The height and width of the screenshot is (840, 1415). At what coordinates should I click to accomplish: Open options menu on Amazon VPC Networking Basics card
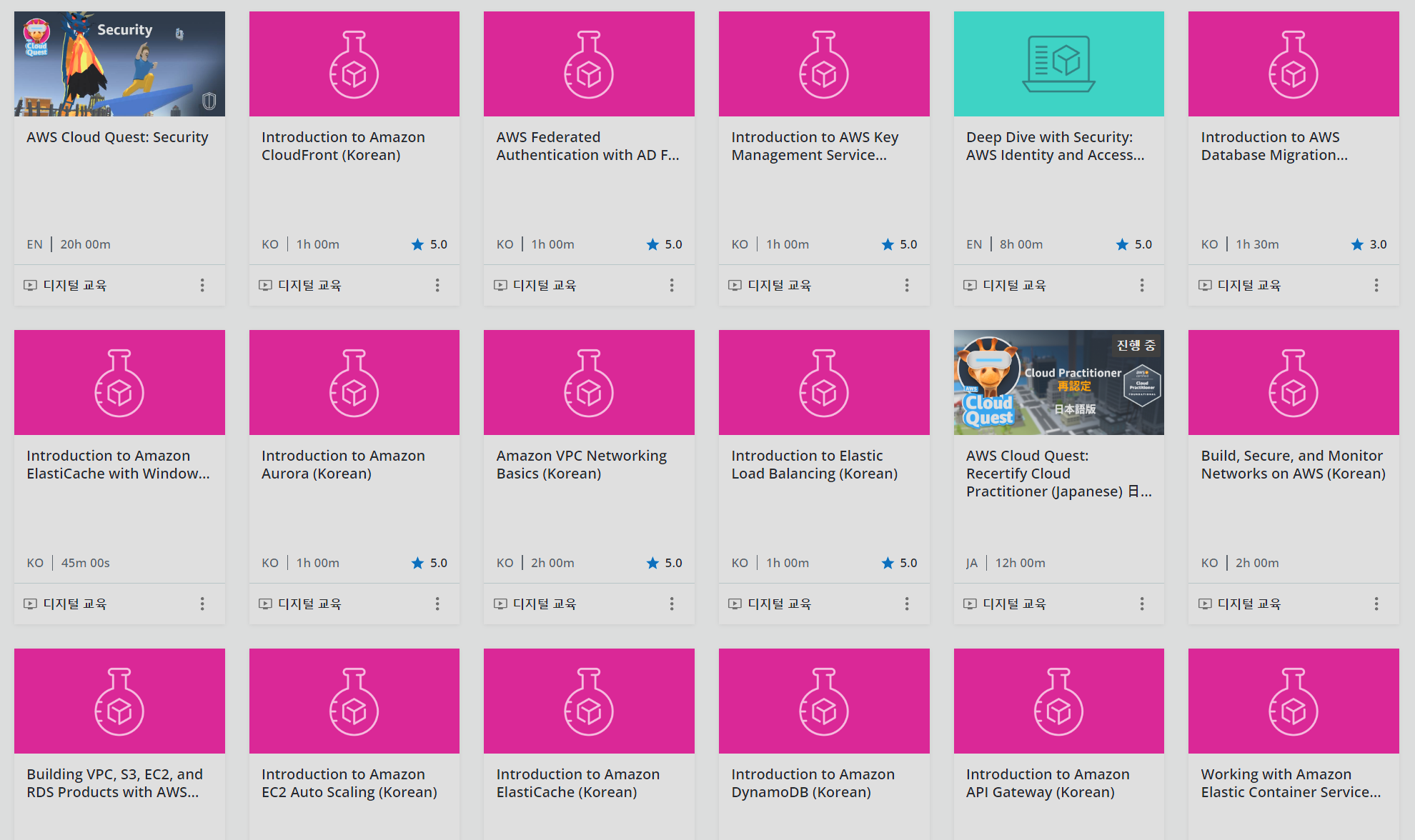(672, 604)
